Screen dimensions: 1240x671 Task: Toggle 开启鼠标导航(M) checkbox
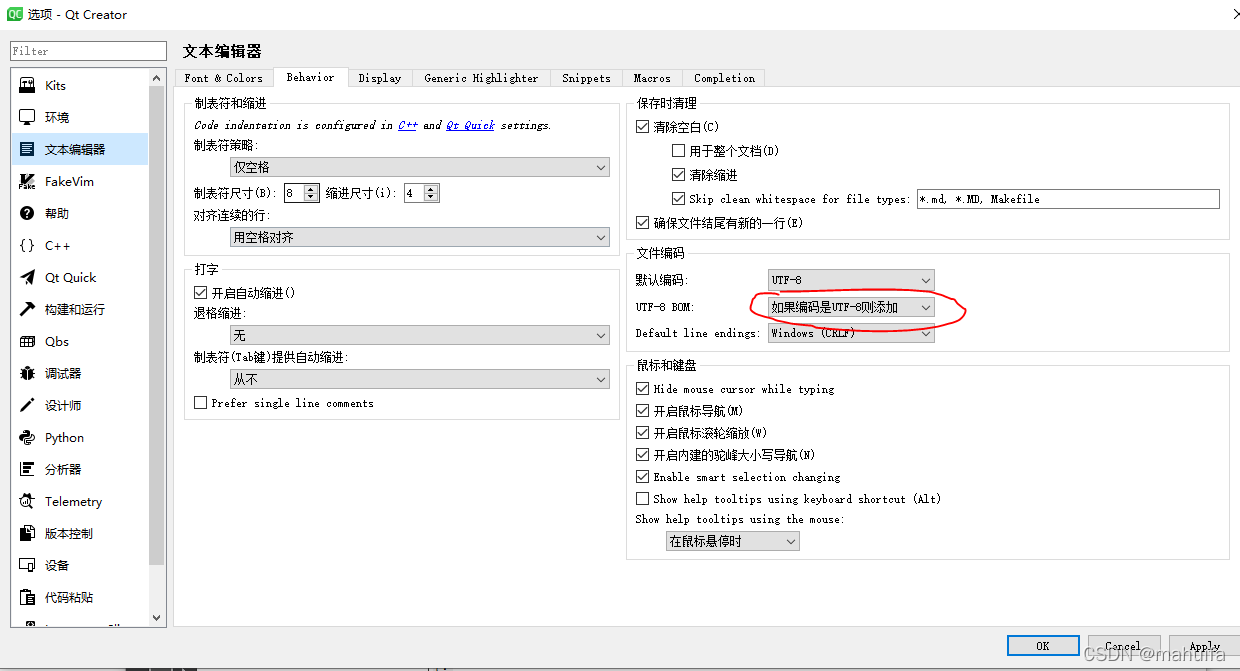tap(643, 411)
